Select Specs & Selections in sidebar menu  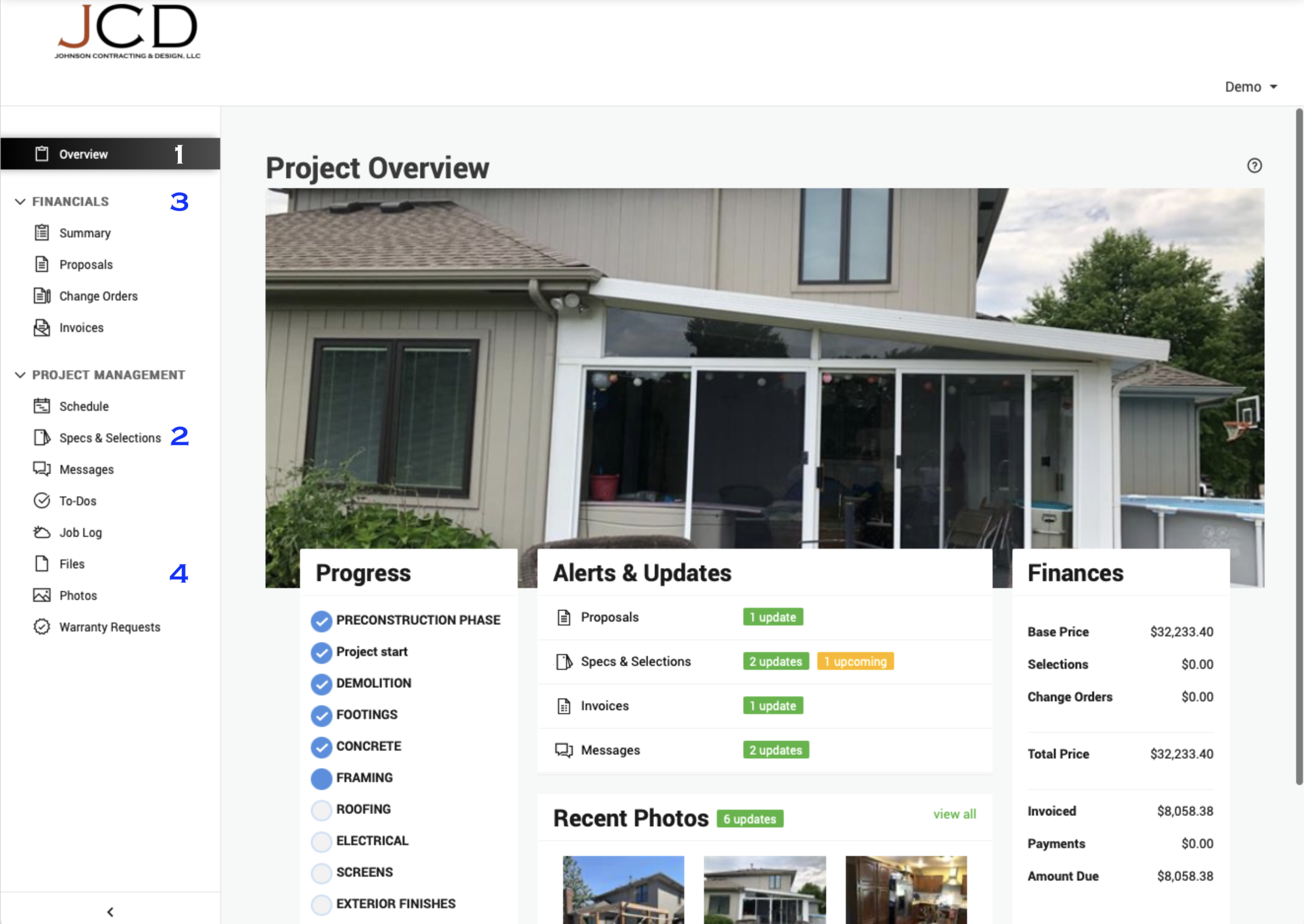[x=110, y=438]
